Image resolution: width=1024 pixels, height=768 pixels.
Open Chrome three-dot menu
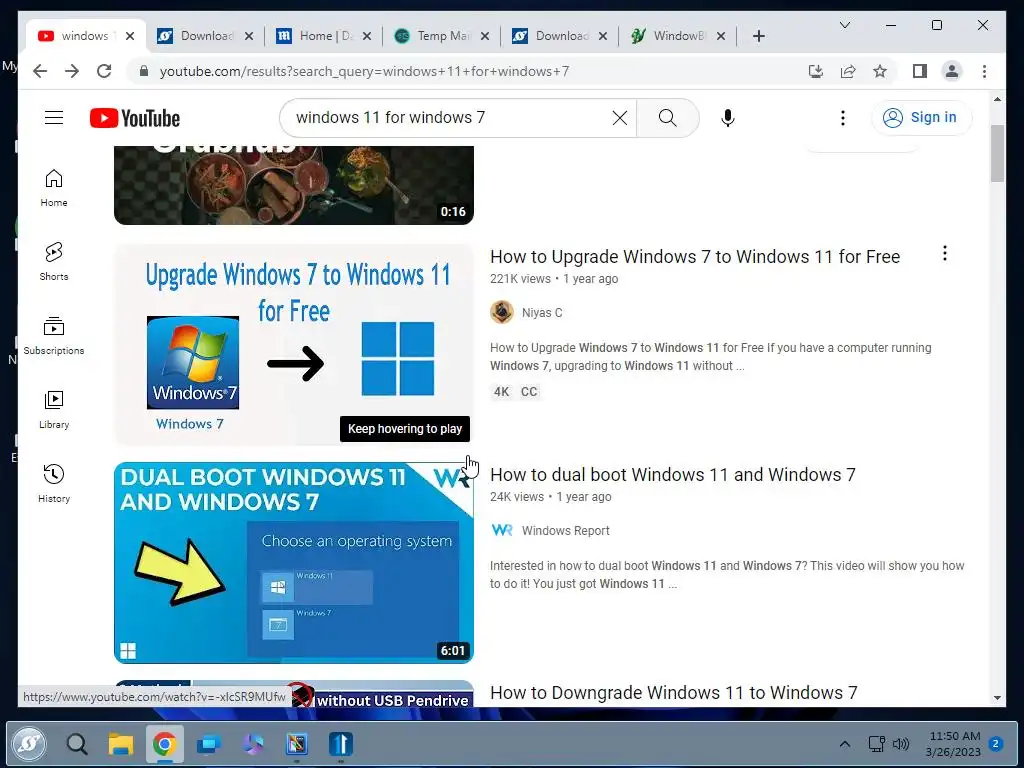click(x=984, y=71)
